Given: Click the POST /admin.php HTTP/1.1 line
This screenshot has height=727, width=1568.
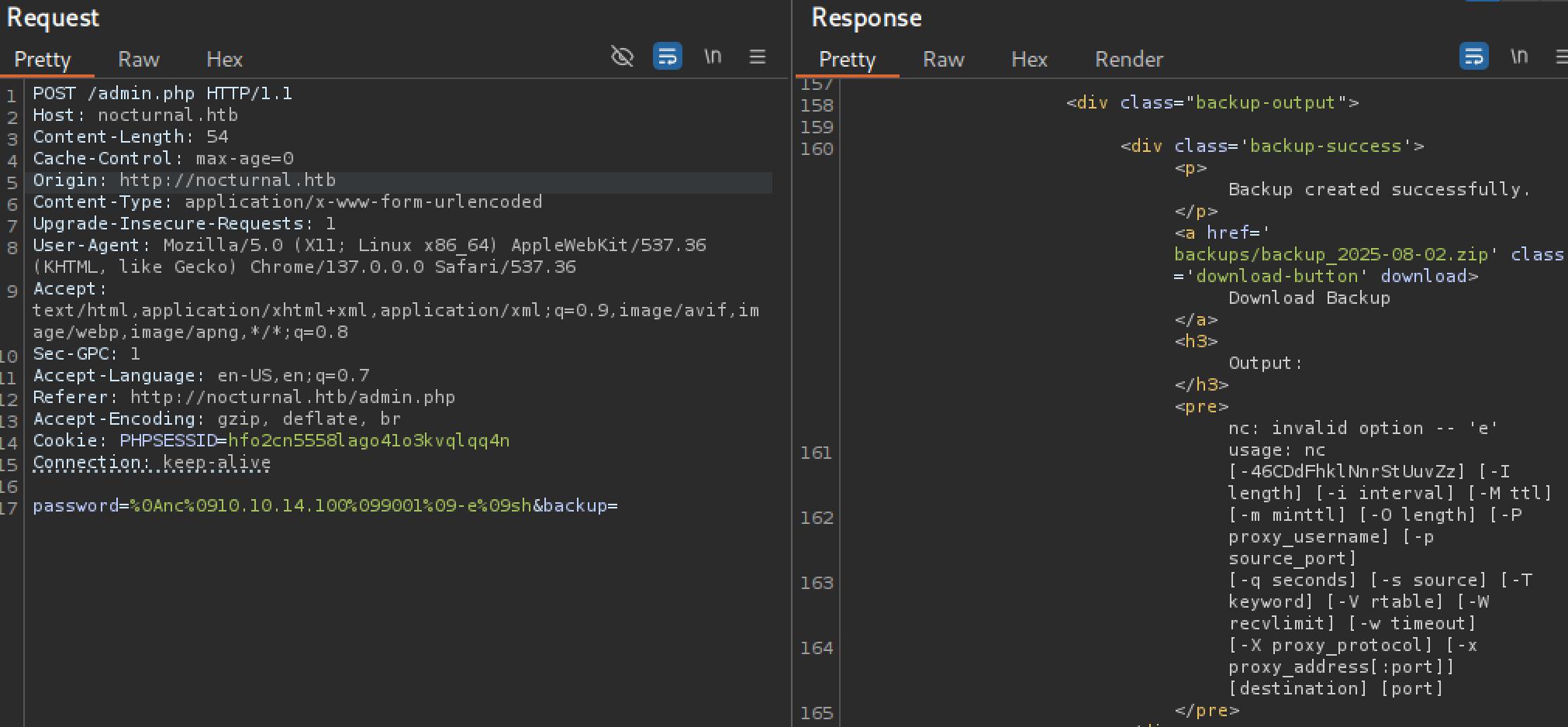Looking at the screenshot, I should tap(163, 94).
